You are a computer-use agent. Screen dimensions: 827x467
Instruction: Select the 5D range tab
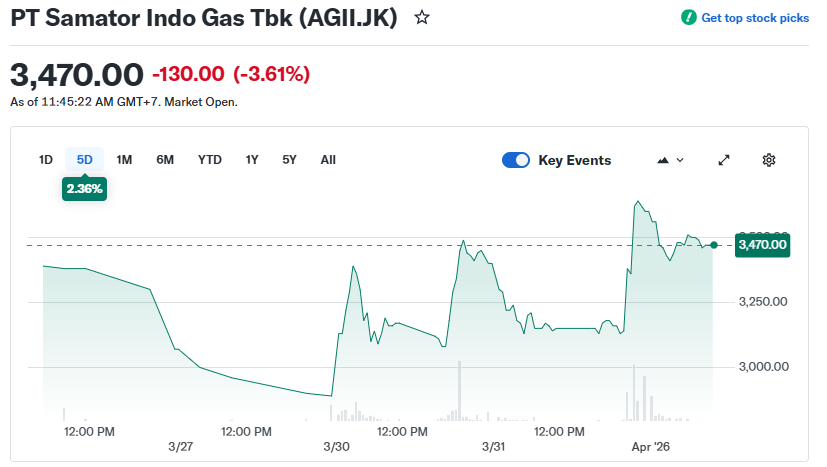point(85,159)
